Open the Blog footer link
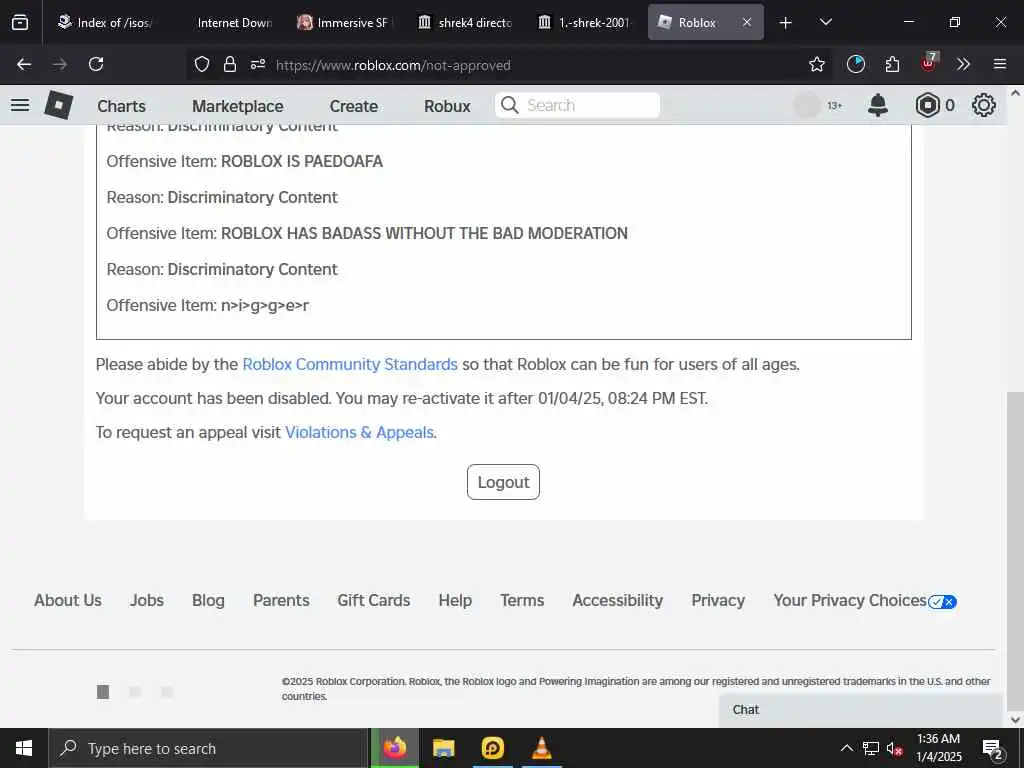Viewport: 1024px width, 768px height. pyautogui.click(x=208, y=600)
